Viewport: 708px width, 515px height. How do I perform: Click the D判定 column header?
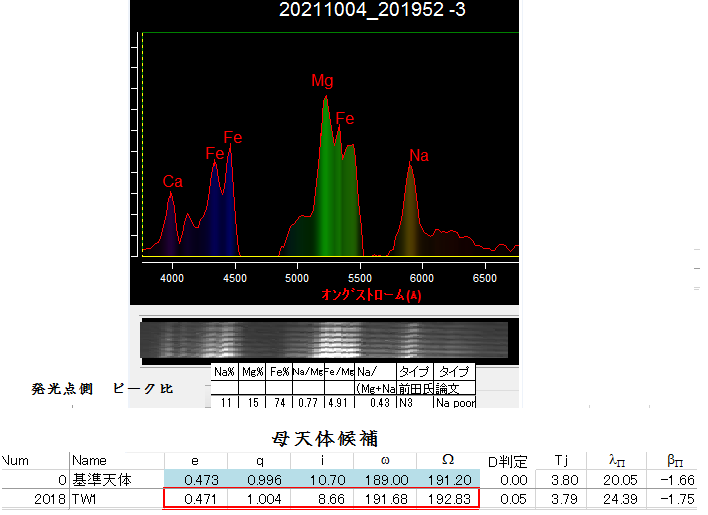[x=507, y=460]
